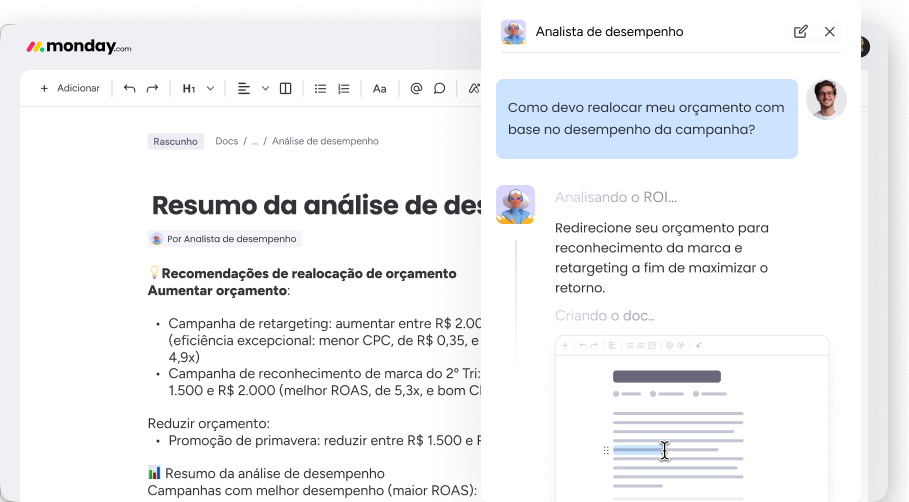909x502 pixels.
Task: Open the Aa text style options
Action: 379,88
